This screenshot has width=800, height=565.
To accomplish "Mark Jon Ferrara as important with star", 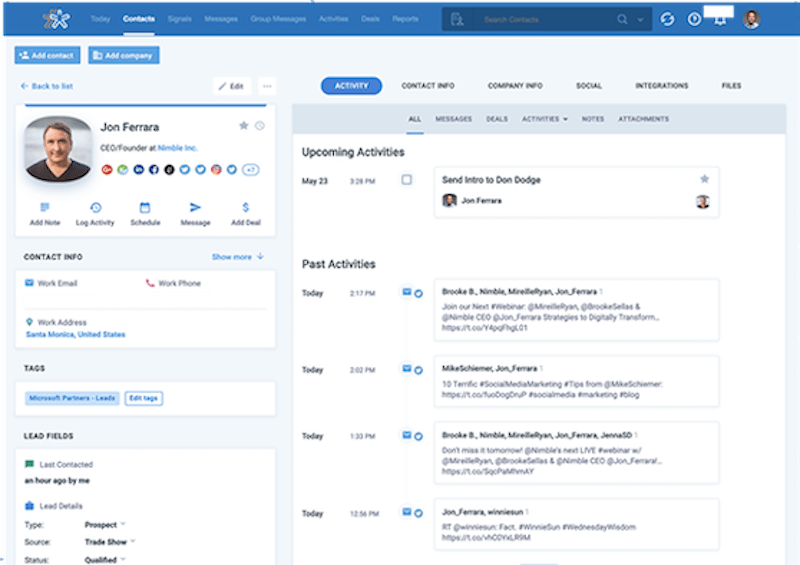I will [243, 126].
